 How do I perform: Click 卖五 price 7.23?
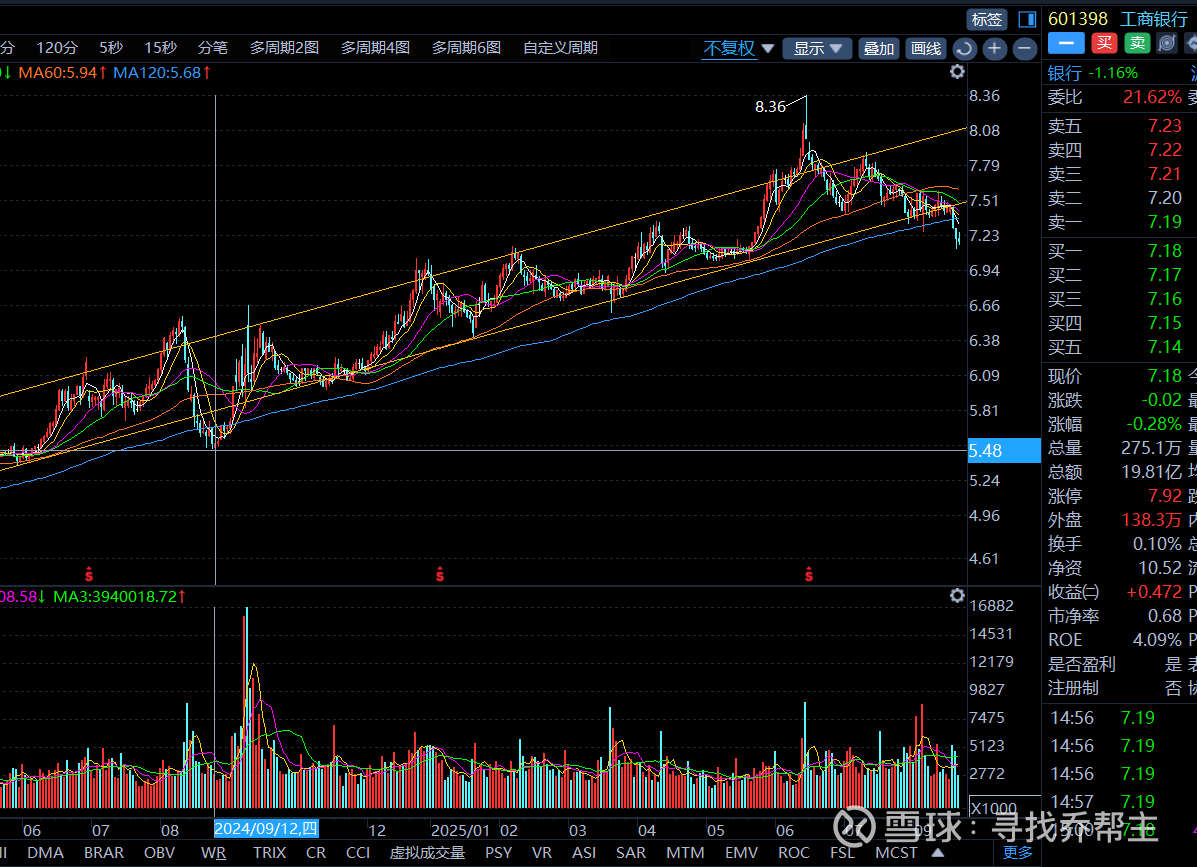[x=1164, y=125]
